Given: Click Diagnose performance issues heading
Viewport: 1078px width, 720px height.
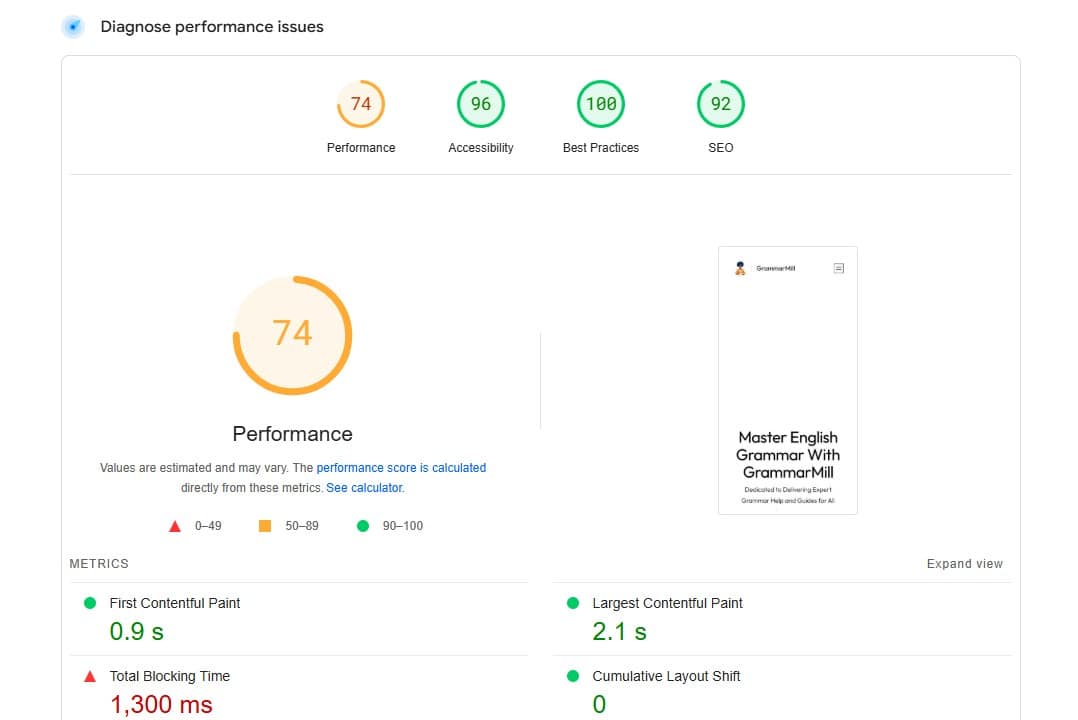Looking at the screenshot, I should click(x=212, y=27).
